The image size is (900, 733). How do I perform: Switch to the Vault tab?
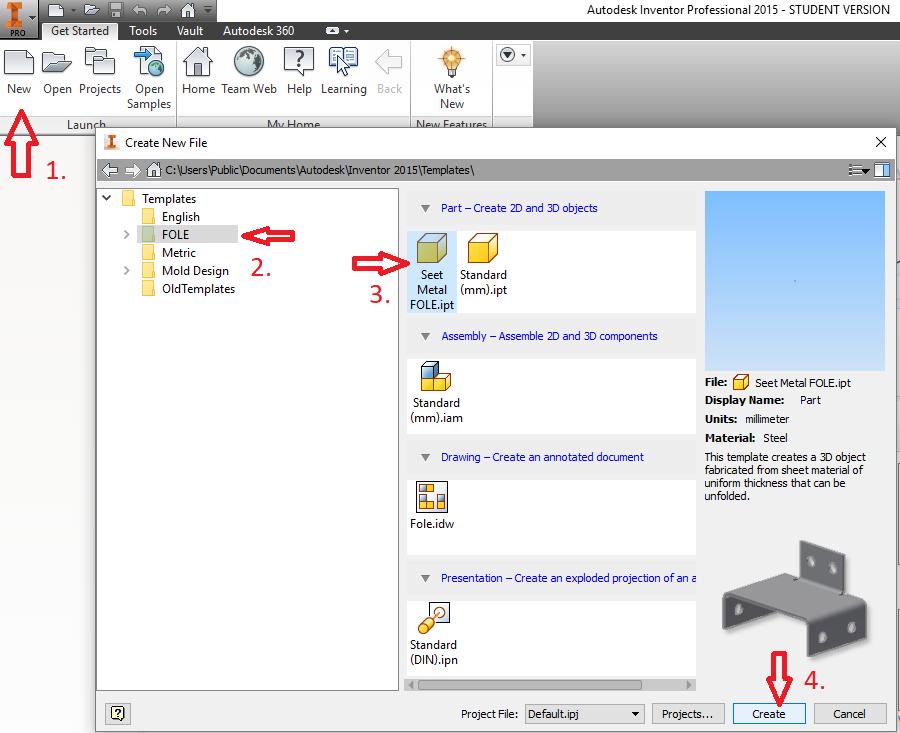[189, 31]
